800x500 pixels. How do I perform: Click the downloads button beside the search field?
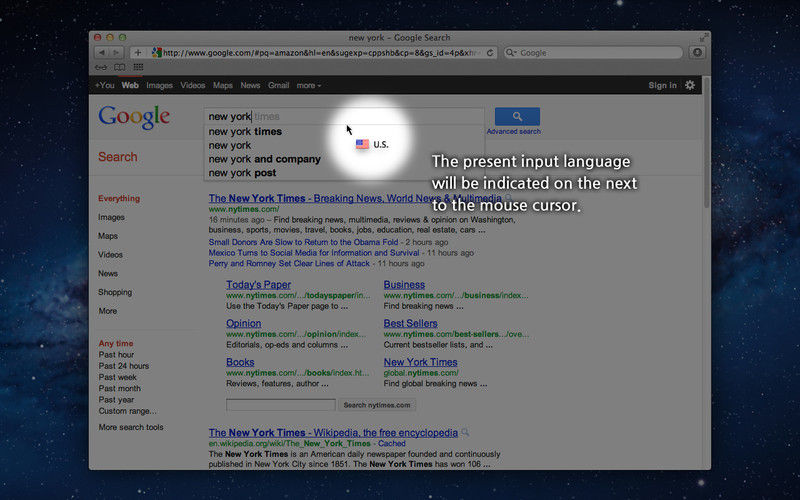(697, 53)
